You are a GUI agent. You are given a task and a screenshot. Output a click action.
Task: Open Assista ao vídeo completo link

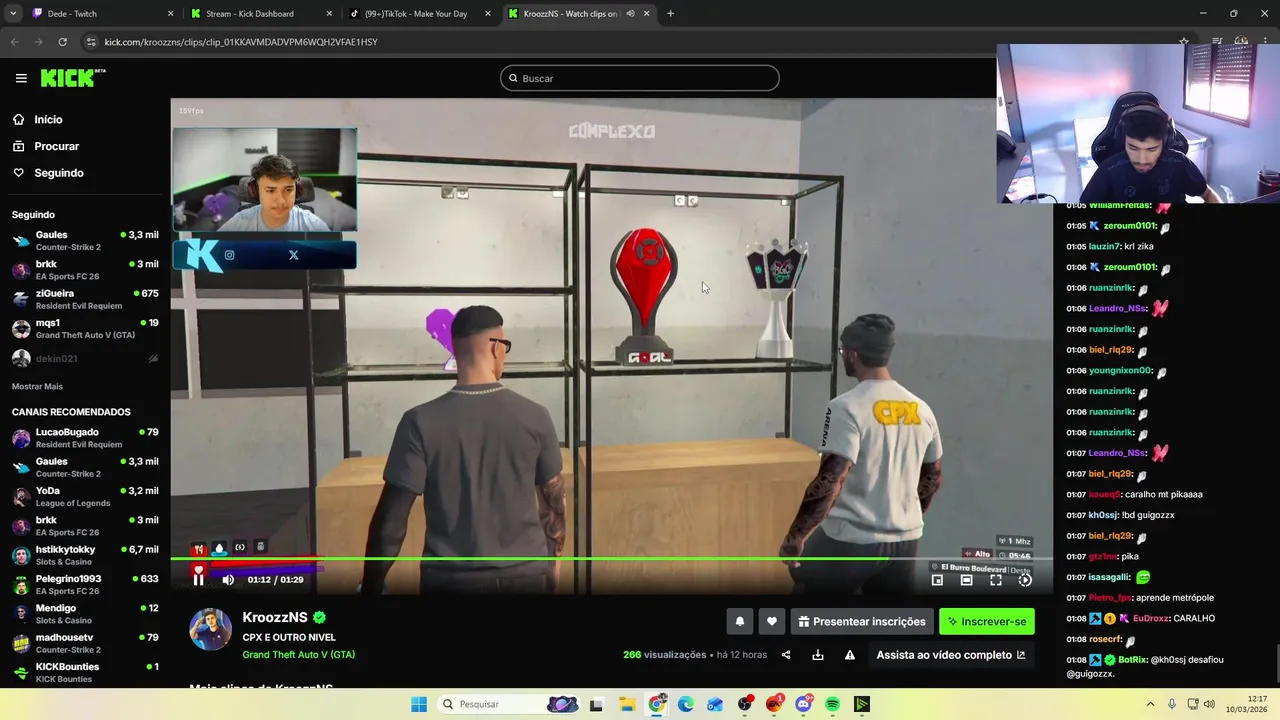pyautogui.click(x=950, y=655)
